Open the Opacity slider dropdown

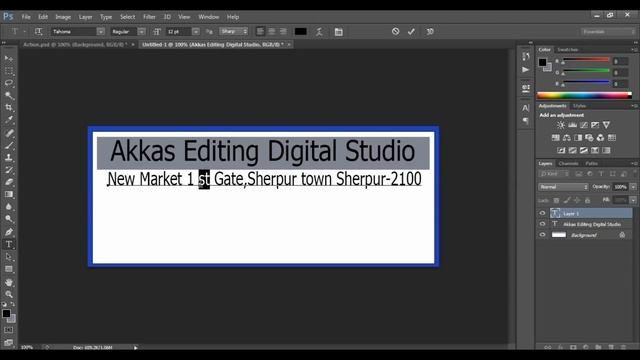pyautogui.click(x=633, y=187)
